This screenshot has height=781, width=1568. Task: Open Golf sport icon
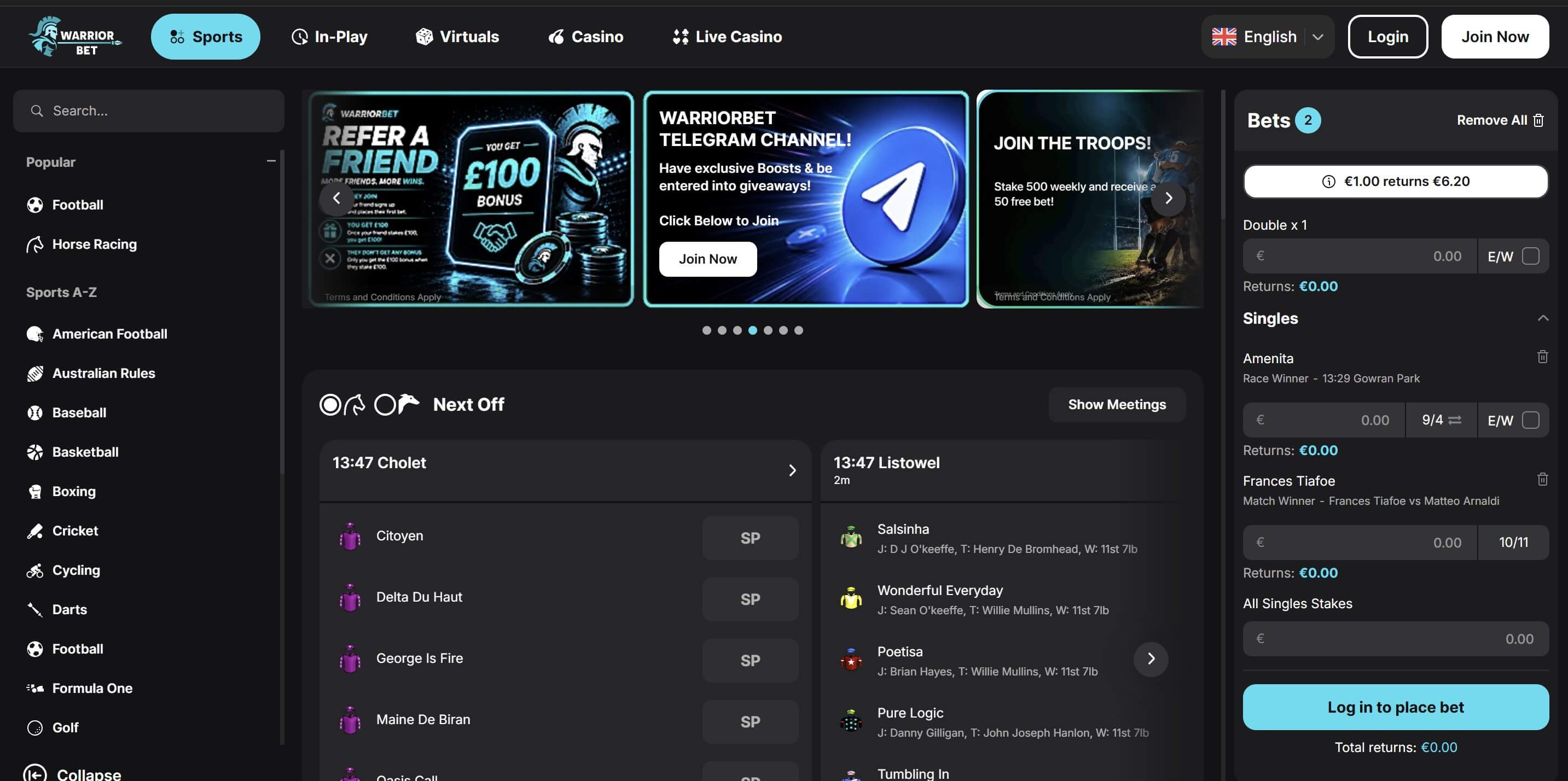pyautogui.click(x=34, y=727)
